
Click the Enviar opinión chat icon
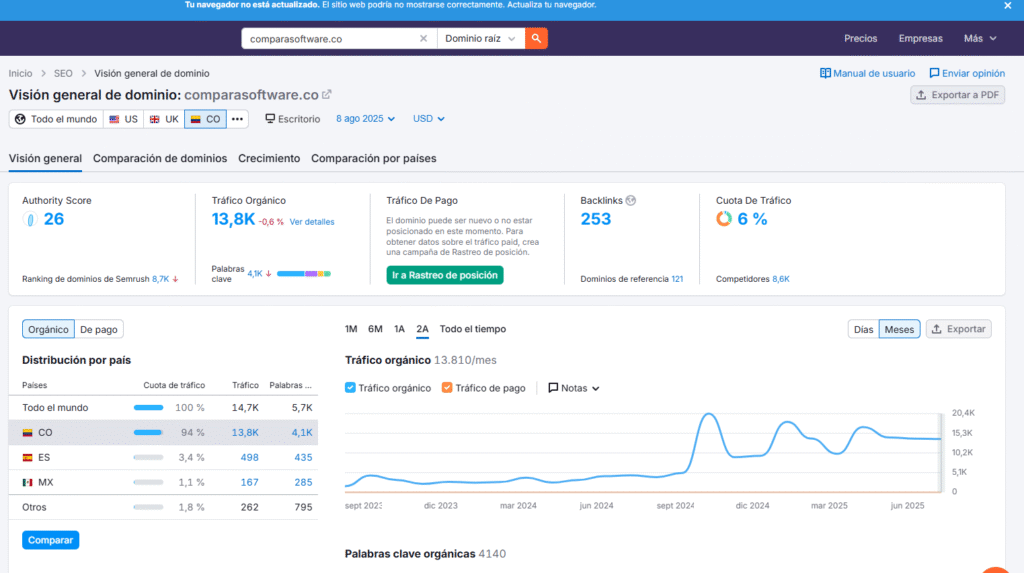[935, 73]
